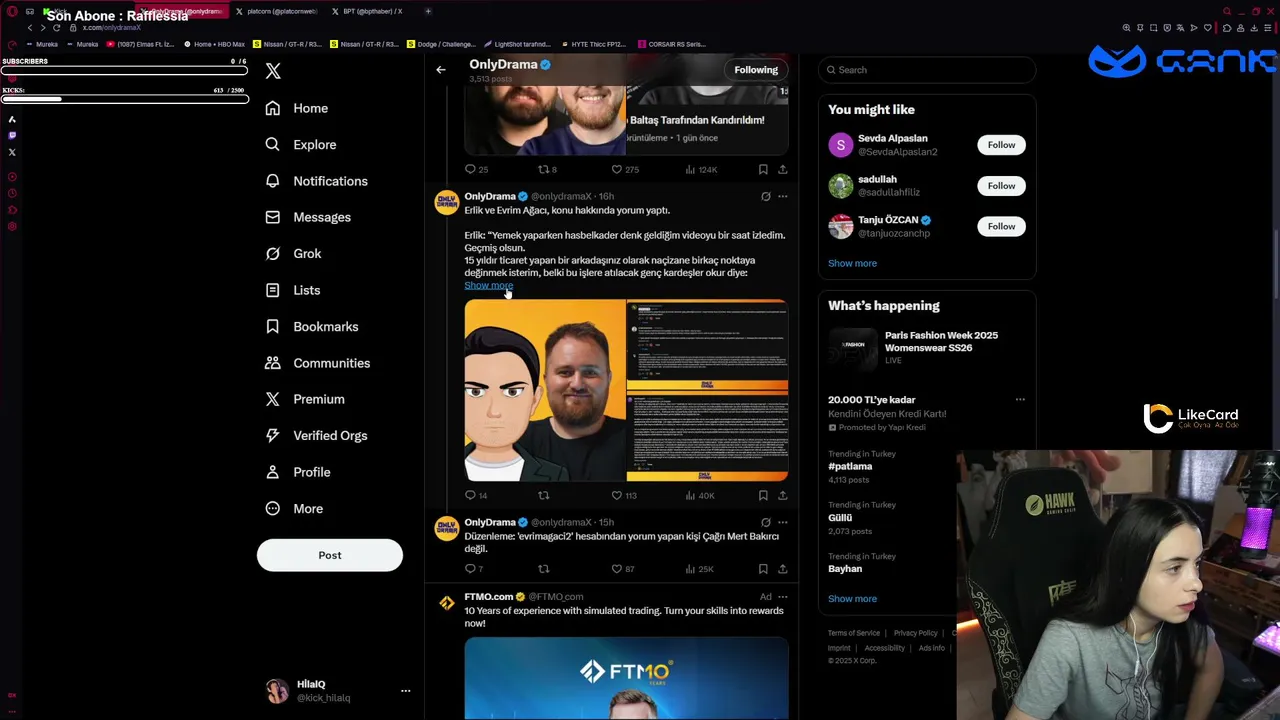Open Verified Orgs in the sidebar
Screen dimensions: 1280x720
click(316, 436)
